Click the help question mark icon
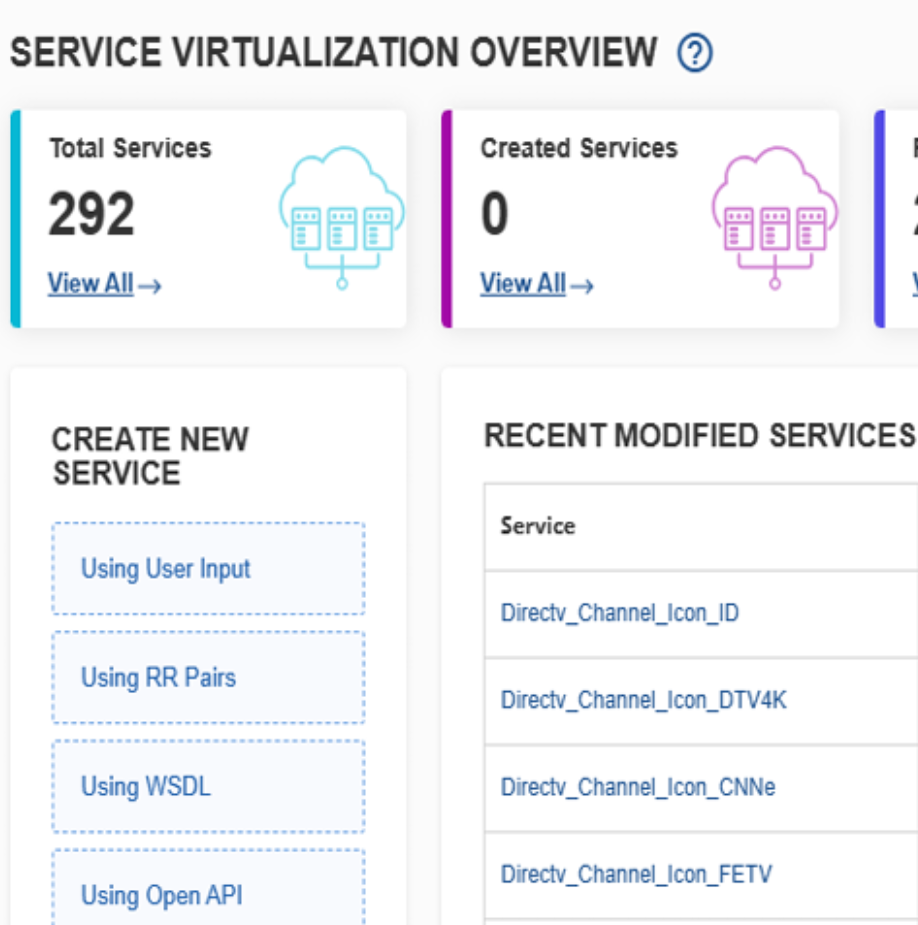Viewport: 918px width, 925px height. pyautogui.click(x=694, y=53)
